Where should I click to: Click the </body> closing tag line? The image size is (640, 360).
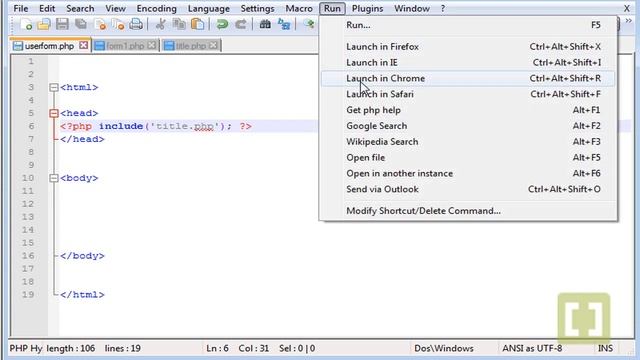coord(82,256)
